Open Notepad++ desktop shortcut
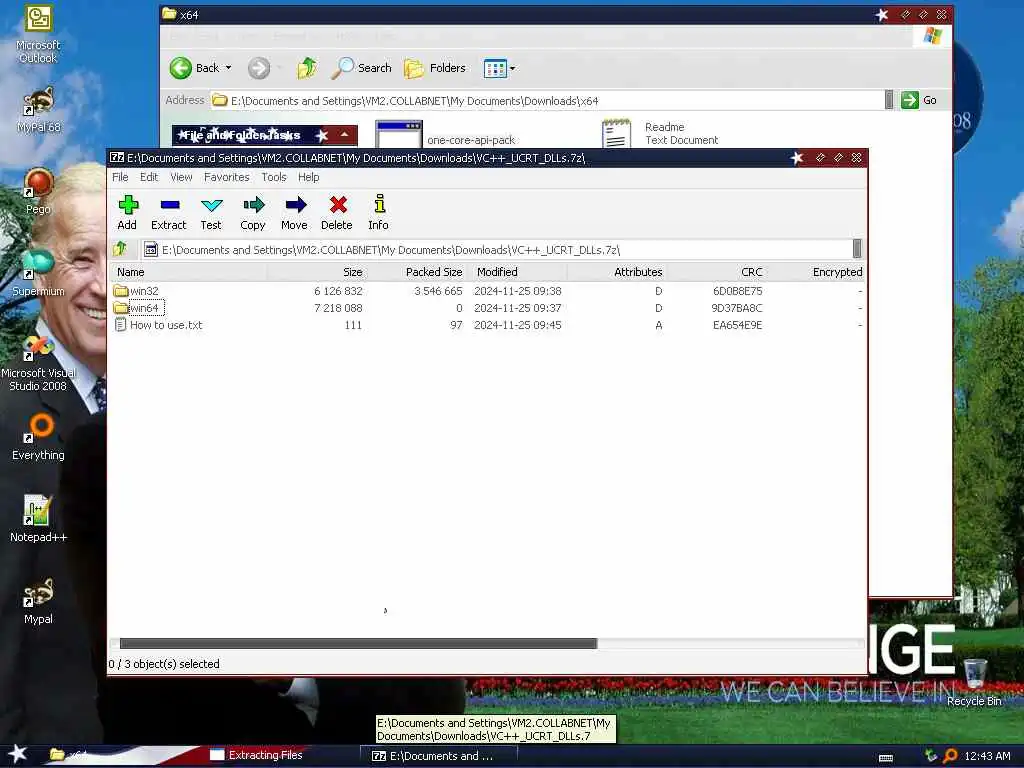Viewport: 1024px width, 768px height. [39, 519]
